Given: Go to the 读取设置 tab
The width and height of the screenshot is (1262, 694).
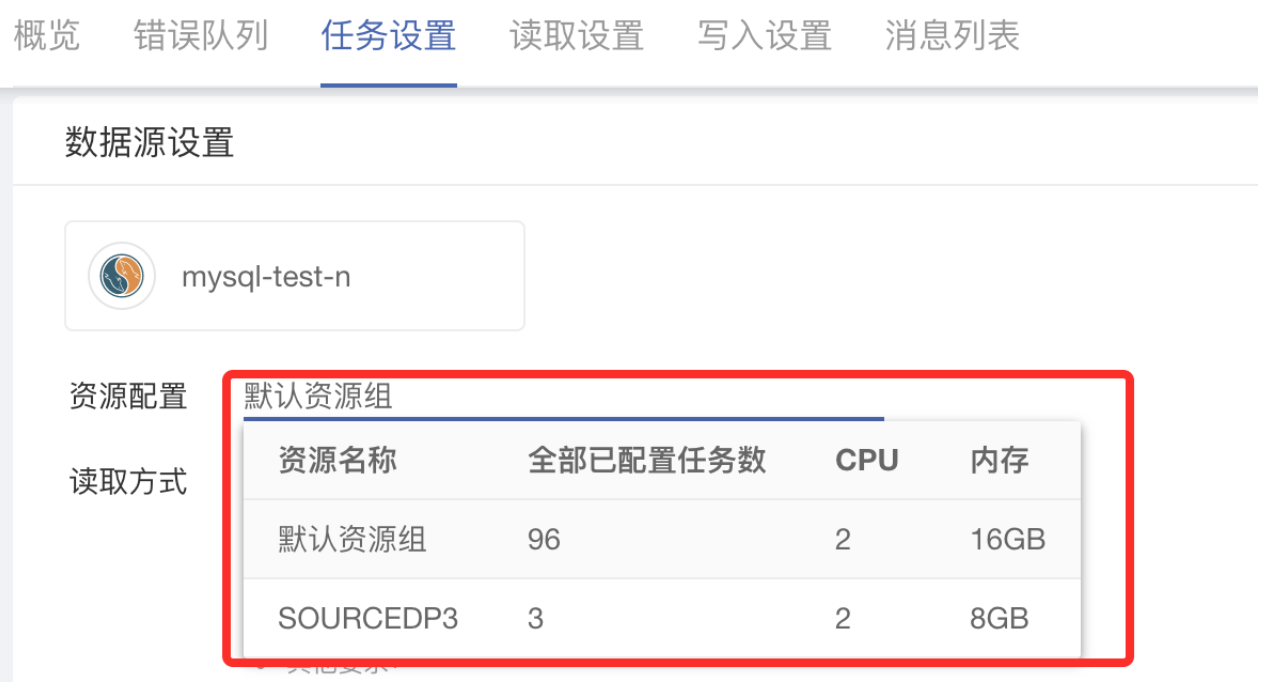Looking at the screenshot, I should 576,37.
